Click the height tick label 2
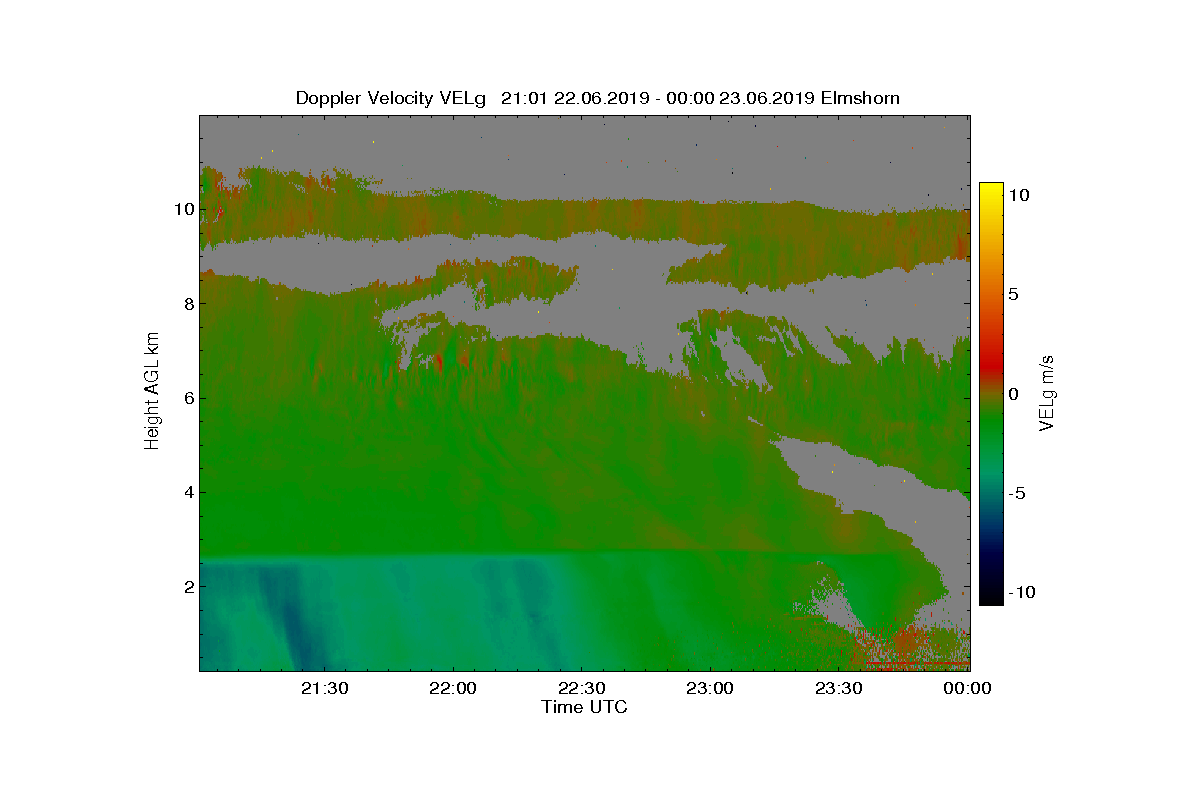The height and width of the screenshot is (800, 1200). click(x=188, y=586)
